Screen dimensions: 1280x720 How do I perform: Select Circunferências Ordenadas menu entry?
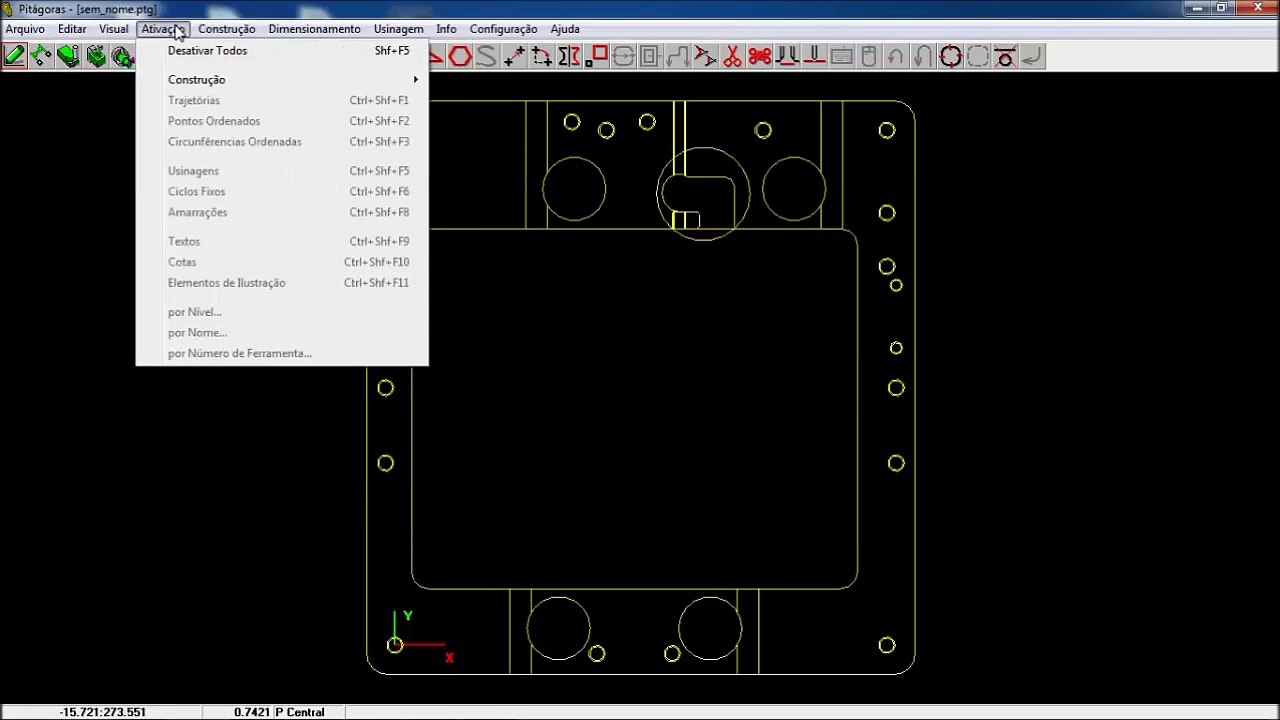point(282,142)
